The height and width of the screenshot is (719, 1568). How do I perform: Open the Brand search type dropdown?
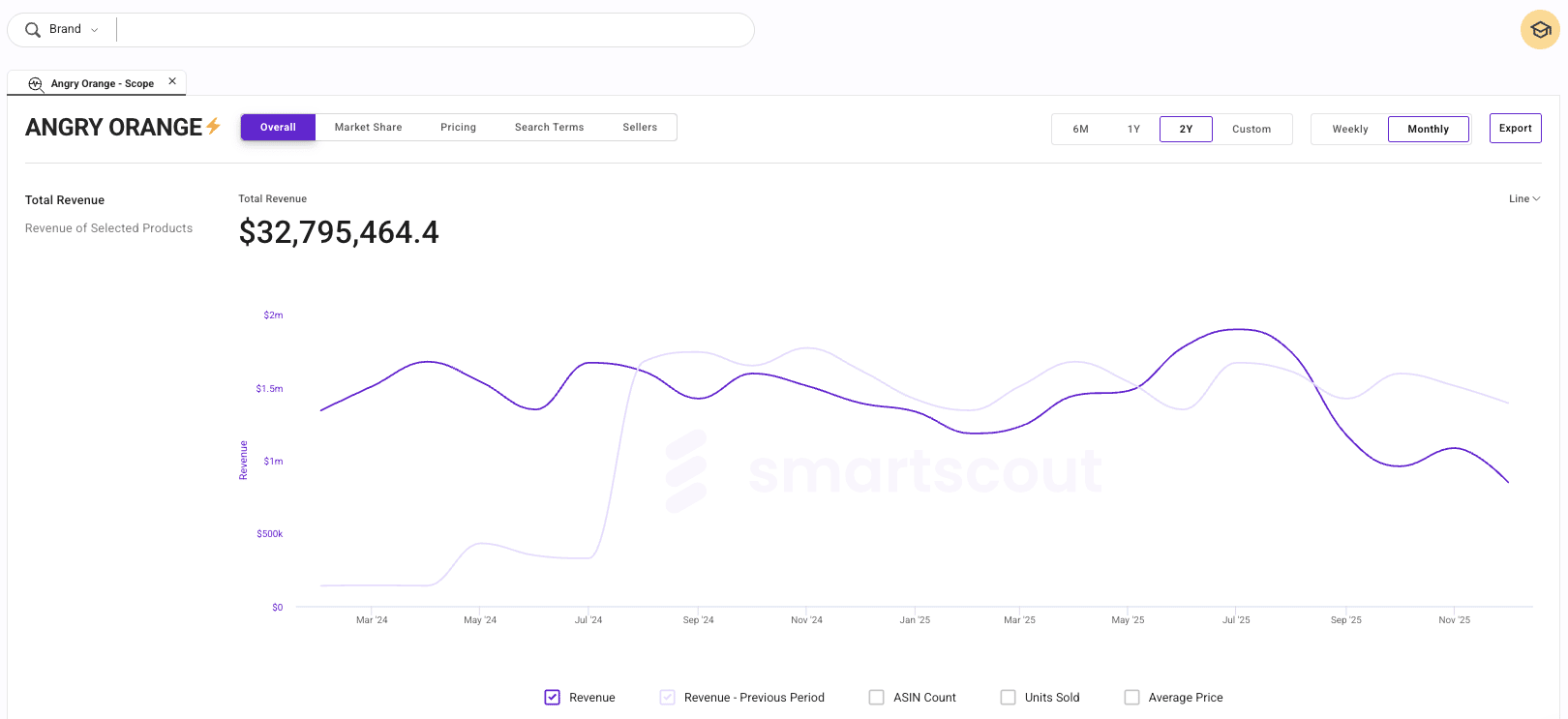click(74, 30)
